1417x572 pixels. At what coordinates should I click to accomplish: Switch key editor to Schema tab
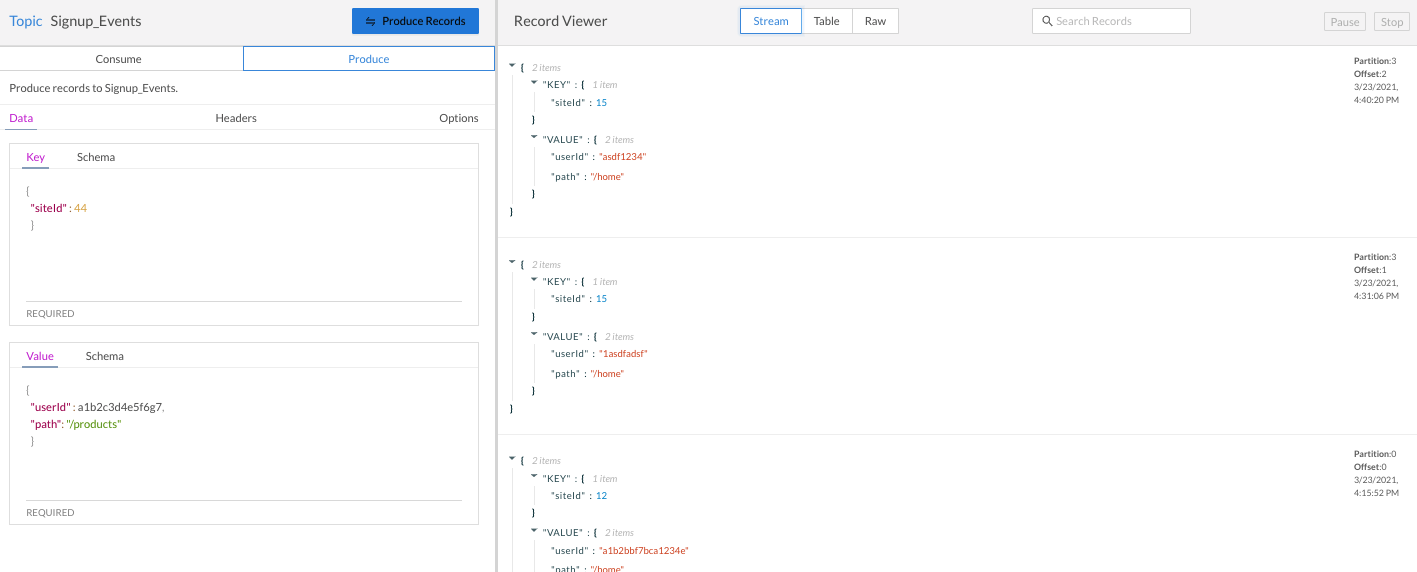[96, 157]
